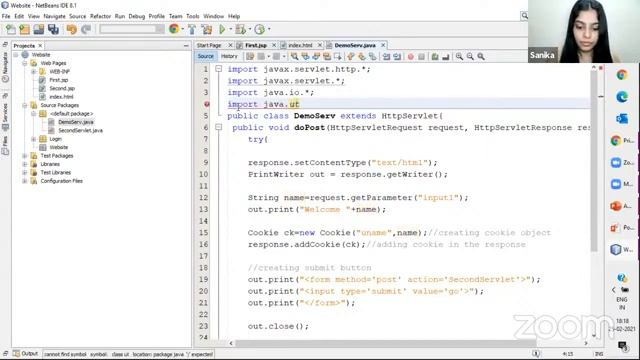
Task: Expand the Login package node
Action: click(34, 139)
